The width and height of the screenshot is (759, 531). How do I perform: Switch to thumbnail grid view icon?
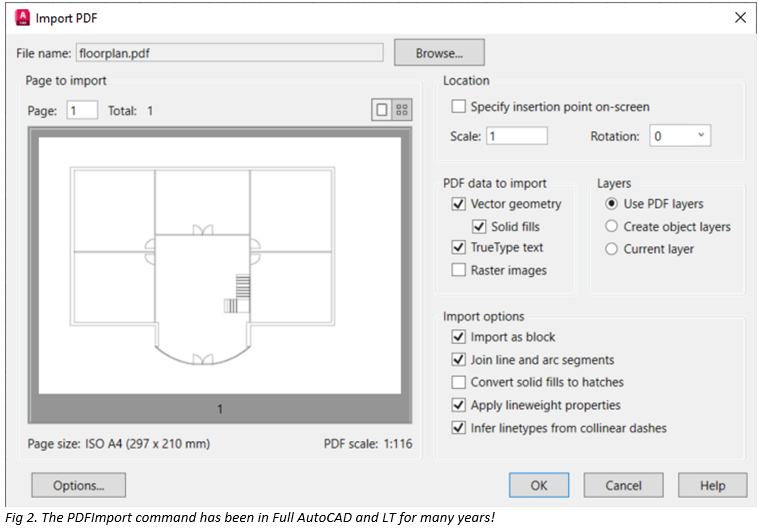point(402,110)
